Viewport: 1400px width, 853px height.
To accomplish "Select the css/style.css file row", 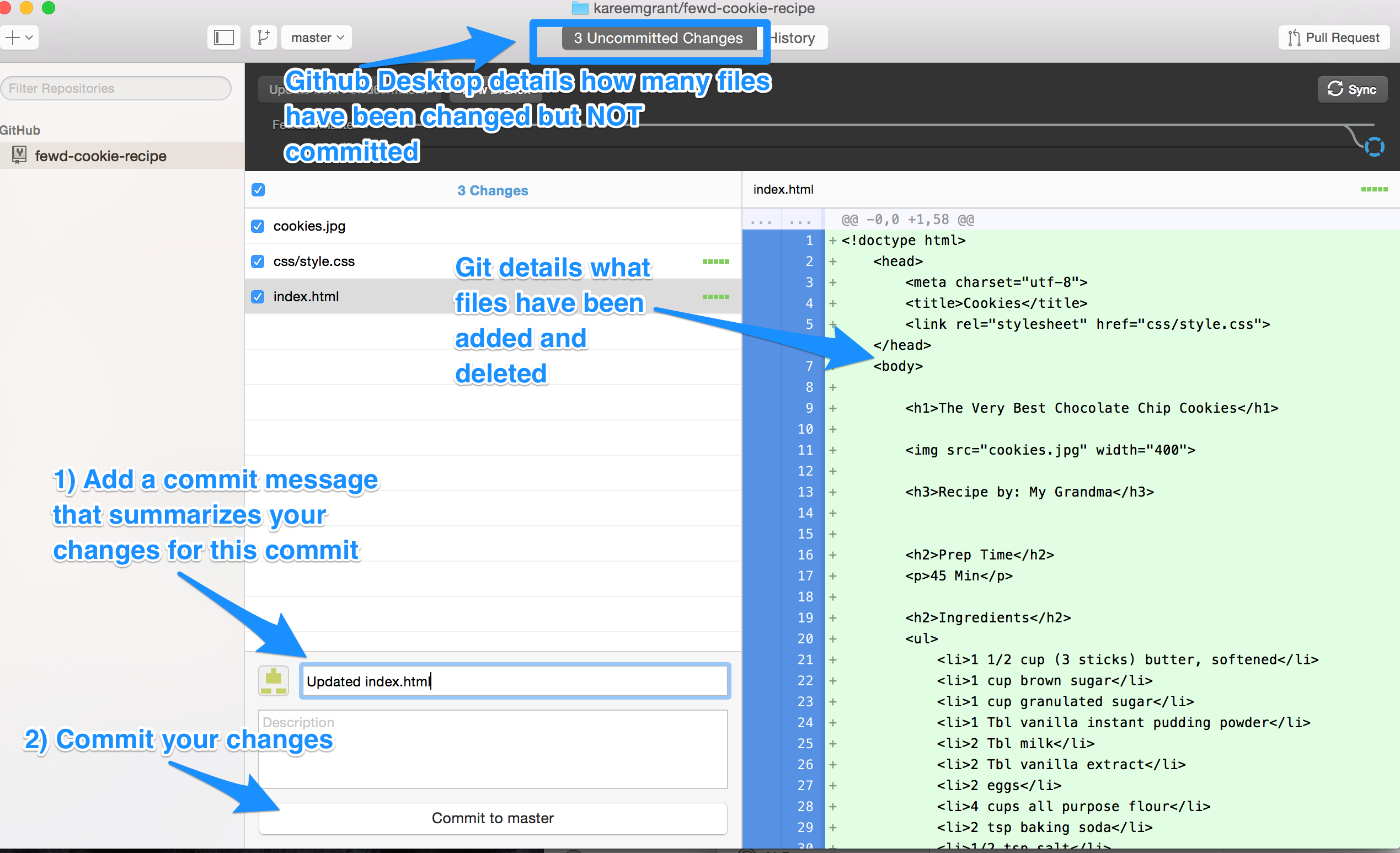I will pos(493,262).
